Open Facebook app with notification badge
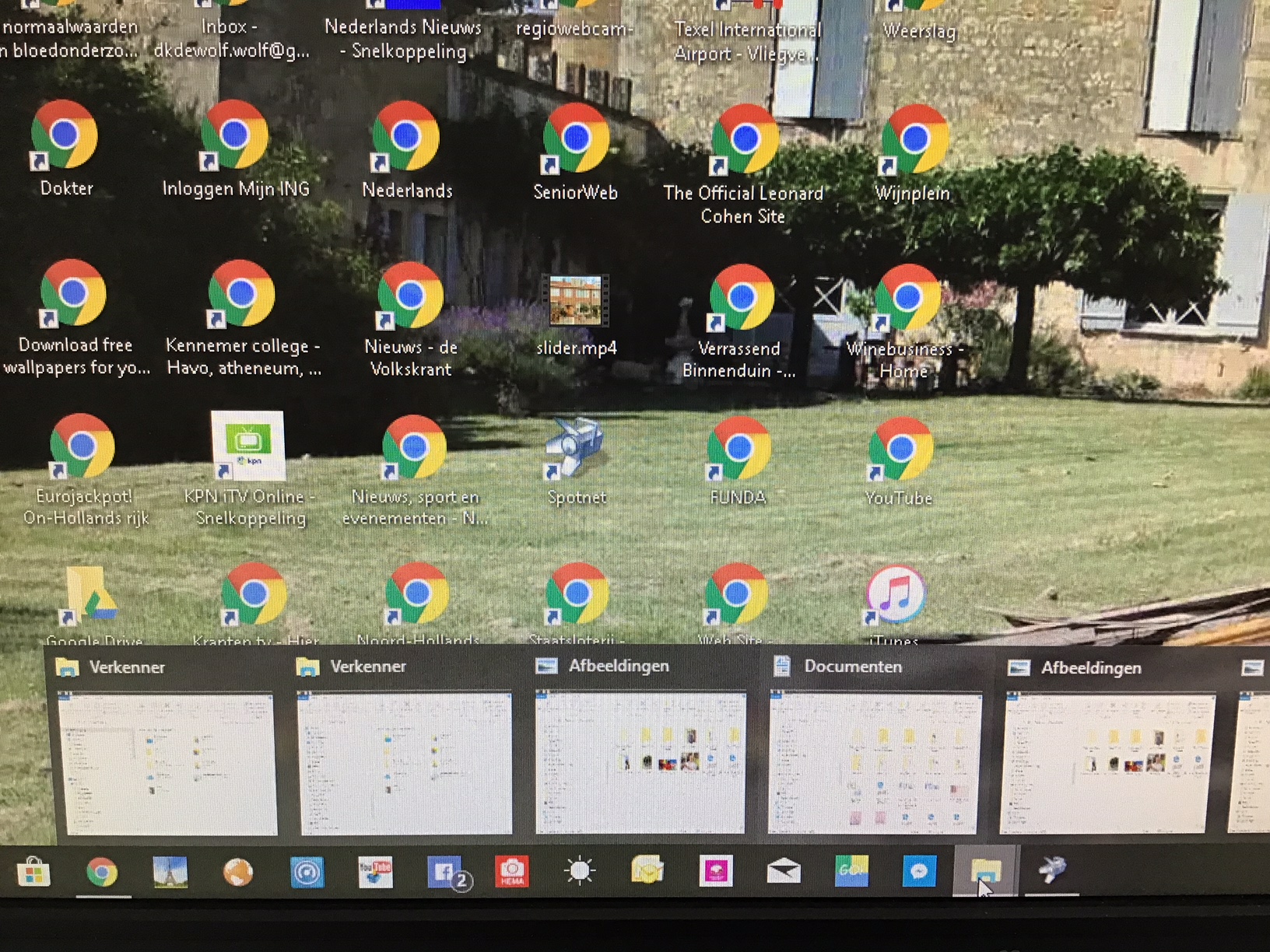This screenshot has height=952, width=1270. click(x=447, y=873)
